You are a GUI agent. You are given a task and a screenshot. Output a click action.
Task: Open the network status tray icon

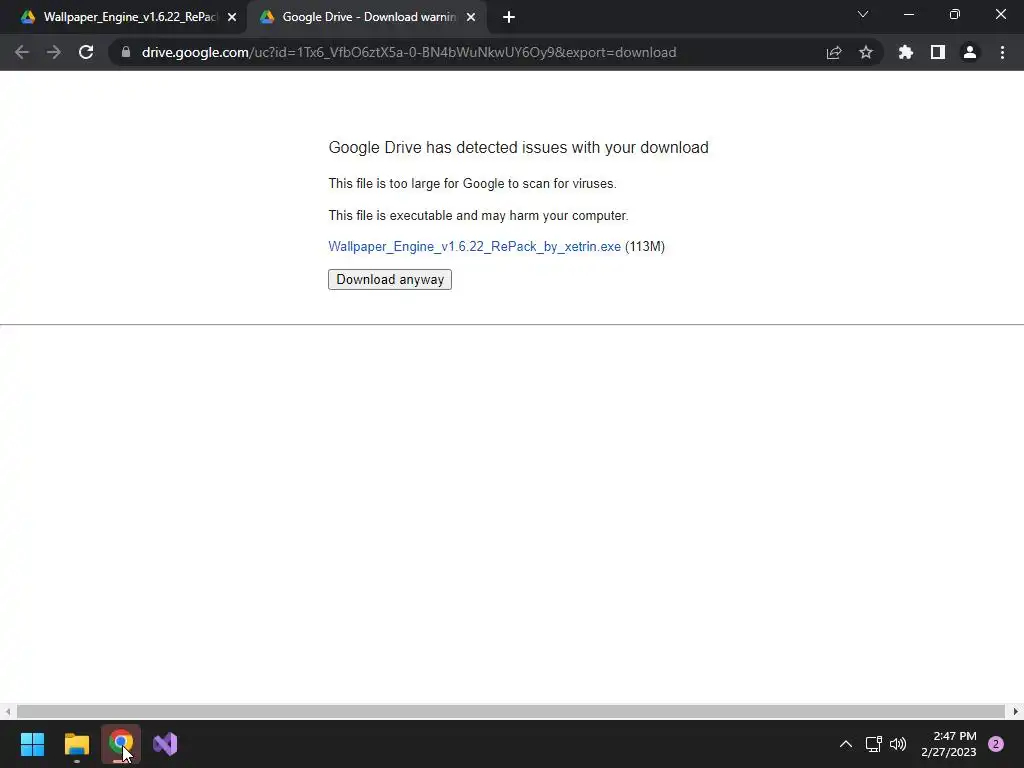click(874, 744)
